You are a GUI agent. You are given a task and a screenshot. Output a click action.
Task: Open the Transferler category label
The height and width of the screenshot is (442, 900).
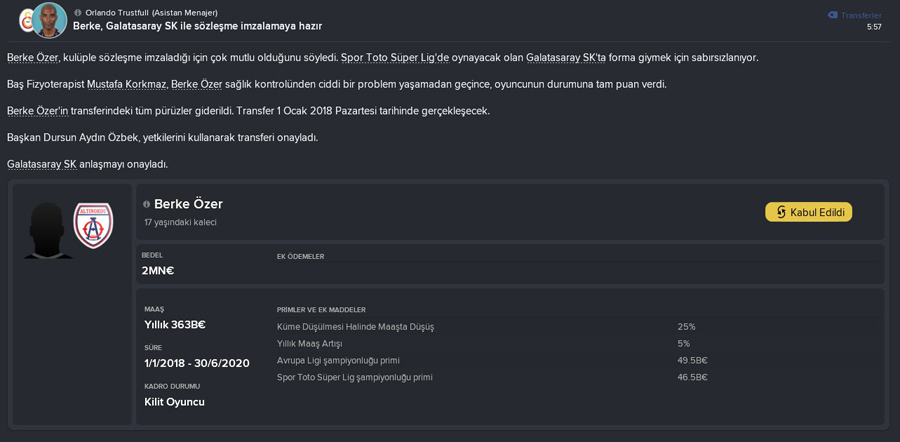coord(861,15)
